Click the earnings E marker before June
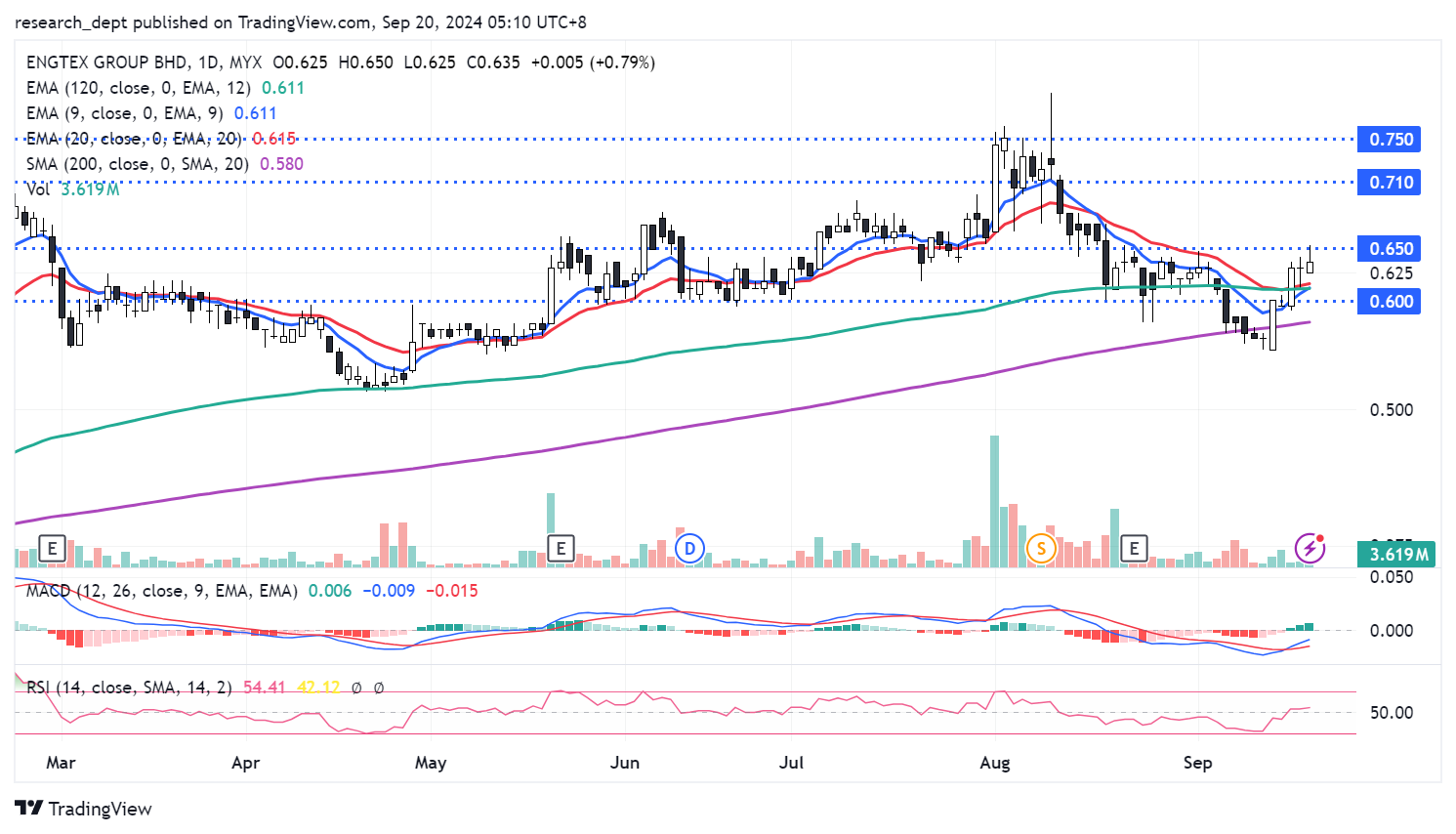Image resolution: width=1456 pixels, height=834 pixels. click(561, 549)
